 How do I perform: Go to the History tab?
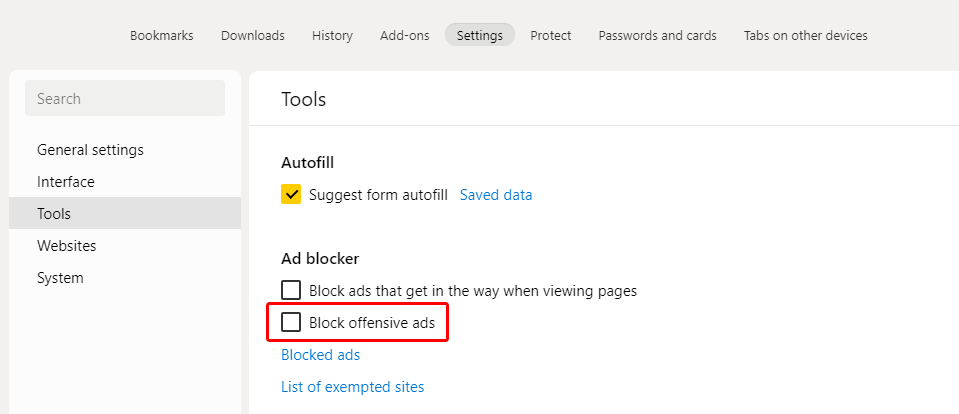click(x=332, y=35)
